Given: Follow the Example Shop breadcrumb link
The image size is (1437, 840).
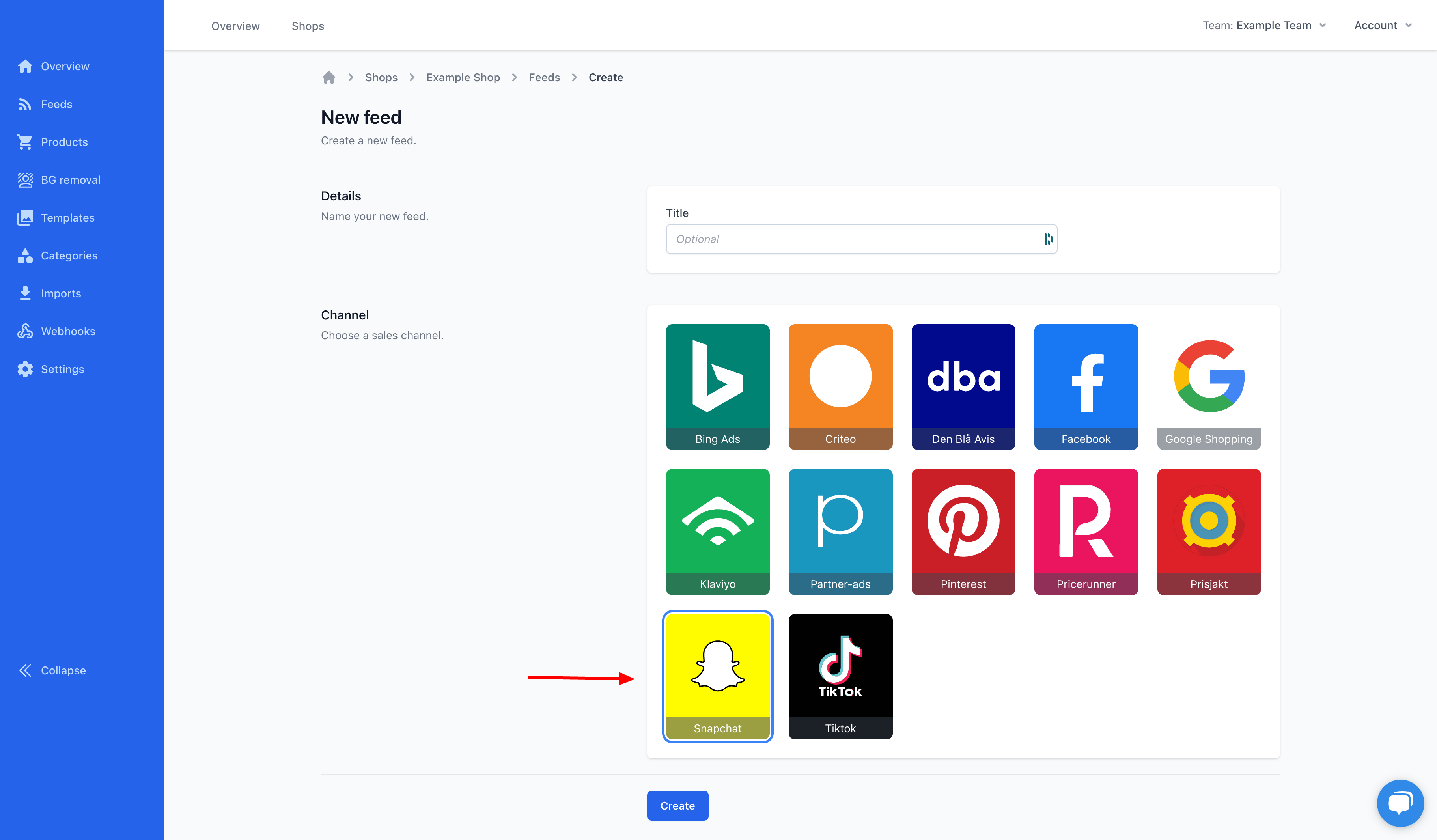Looking at the screenshot, I should (463, 78).
